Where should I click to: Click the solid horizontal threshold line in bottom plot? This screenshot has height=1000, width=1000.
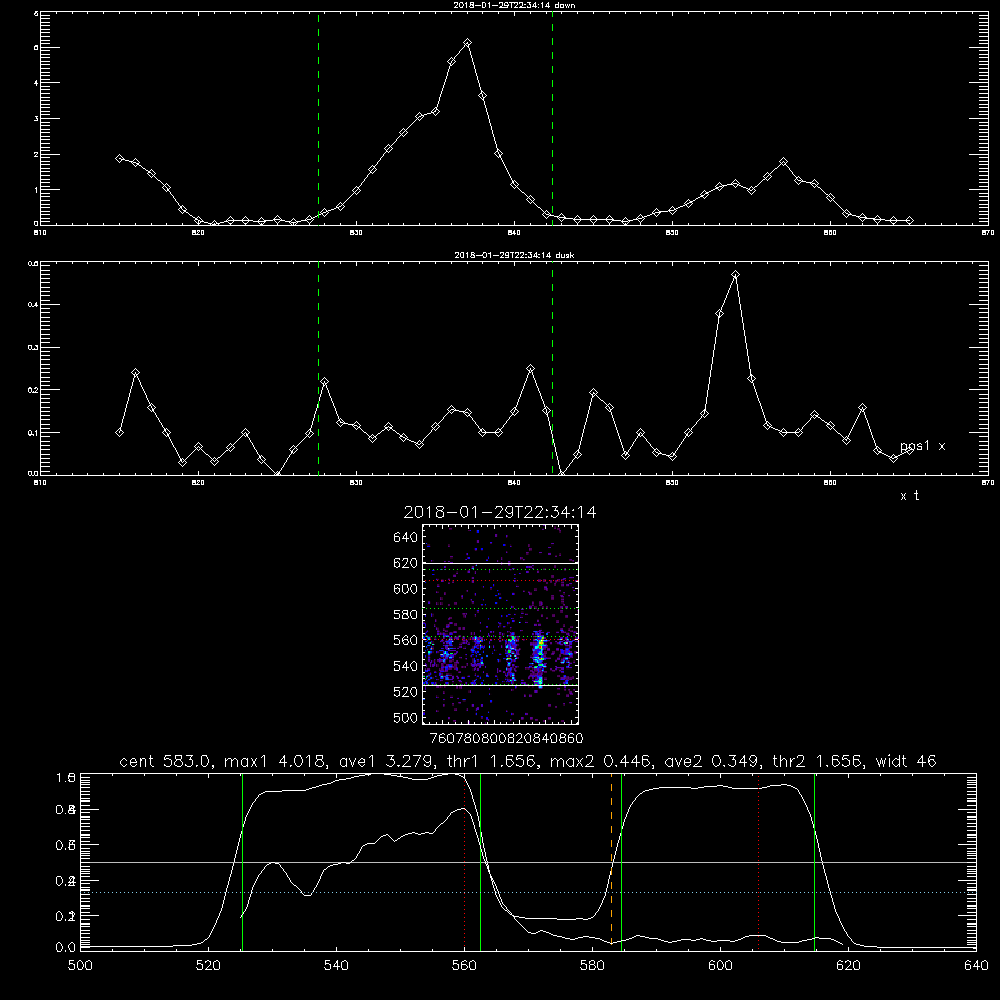(x=528, y=862)
